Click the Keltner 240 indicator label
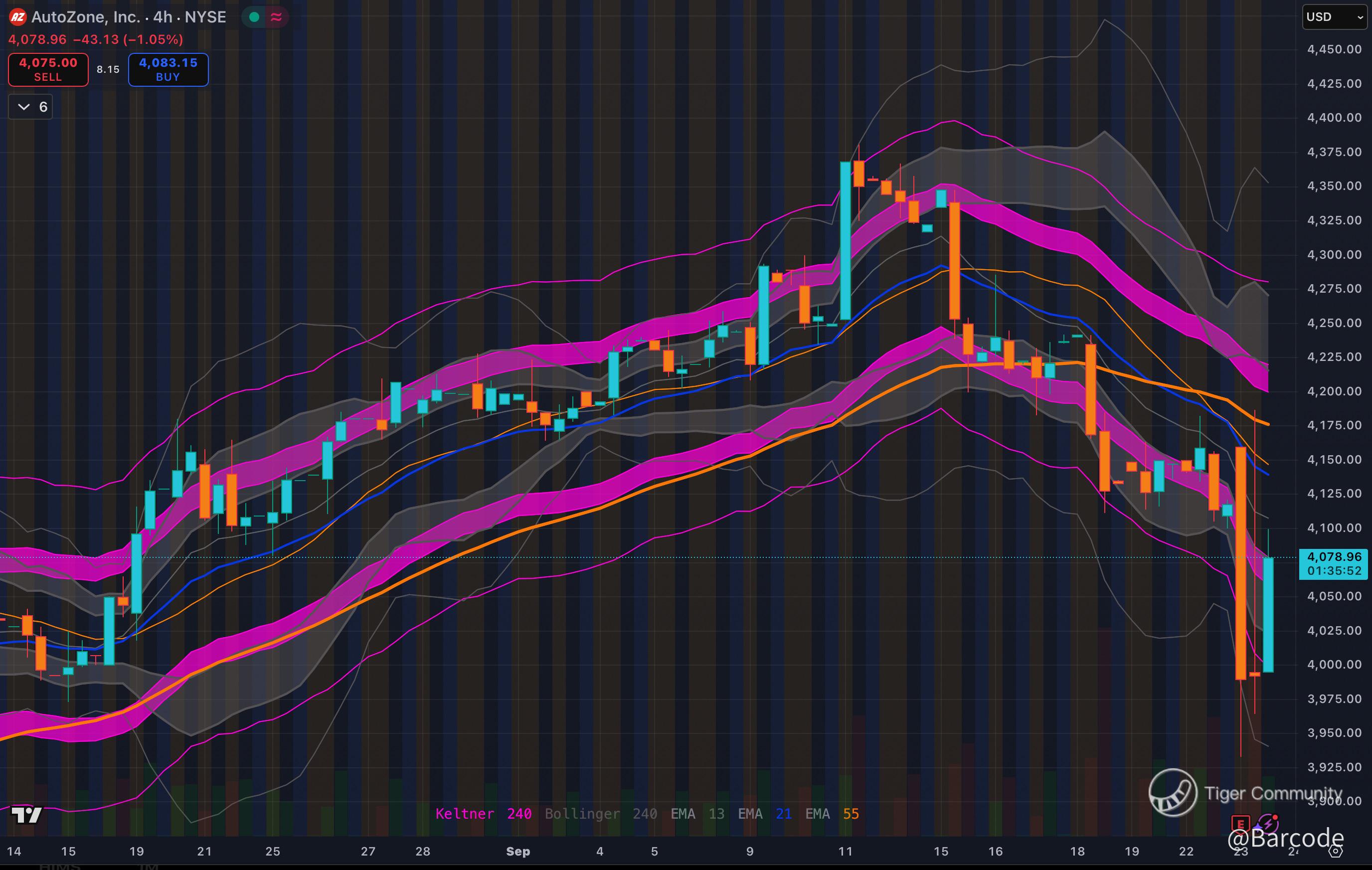Viewport: 1372px width, 870px height. pos(483,814)
